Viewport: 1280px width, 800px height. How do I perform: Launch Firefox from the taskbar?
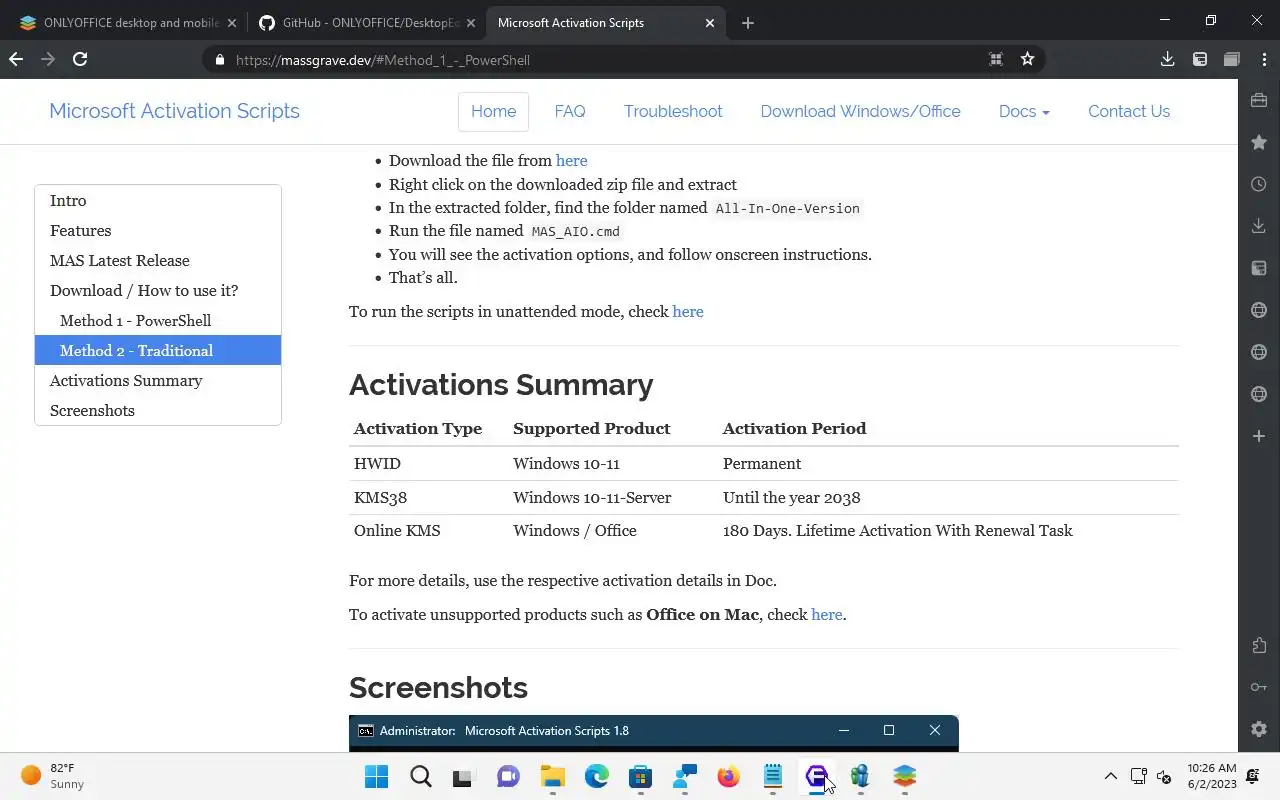pos(728,776)
